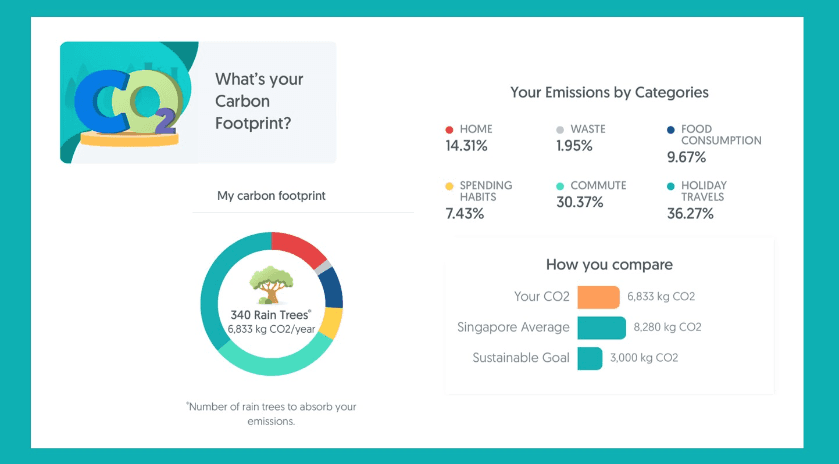Click the red HOME legend dot
839x464 pixels.
point(450,130)
